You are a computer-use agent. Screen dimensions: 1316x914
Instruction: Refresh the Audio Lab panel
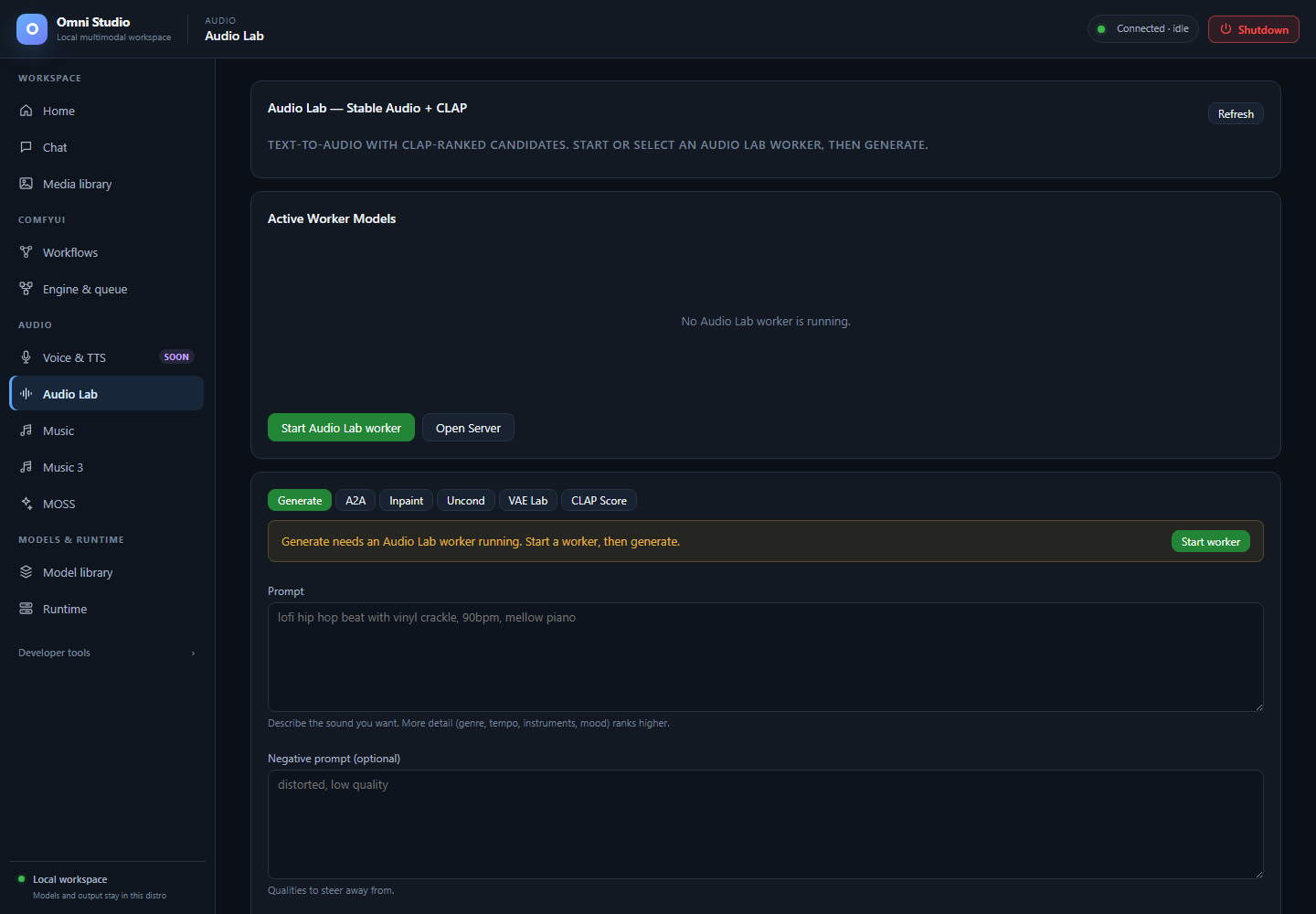point(1236,113)
